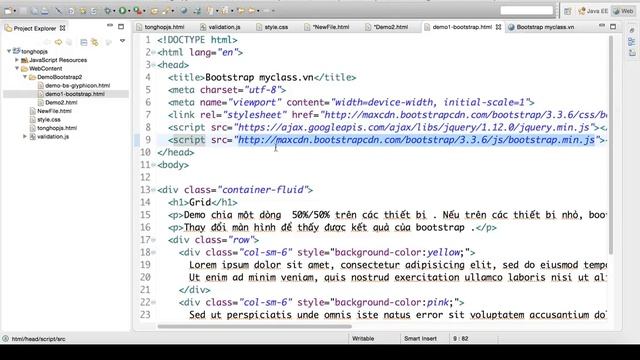This screenshot has width=640, height=360.
Task: Fold the pink col-sm-6 div at line 22
Action: click(x=153, y=302)
